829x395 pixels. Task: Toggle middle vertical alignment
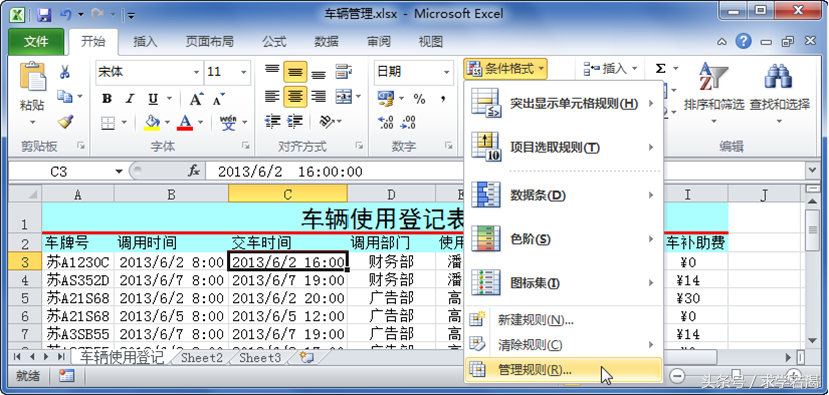[296, 71]
